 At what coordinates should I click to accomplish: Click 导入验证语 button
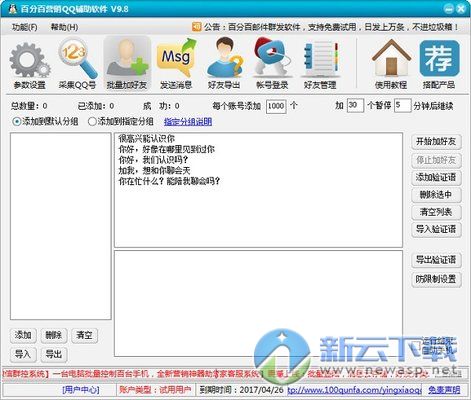click(436, 229)
